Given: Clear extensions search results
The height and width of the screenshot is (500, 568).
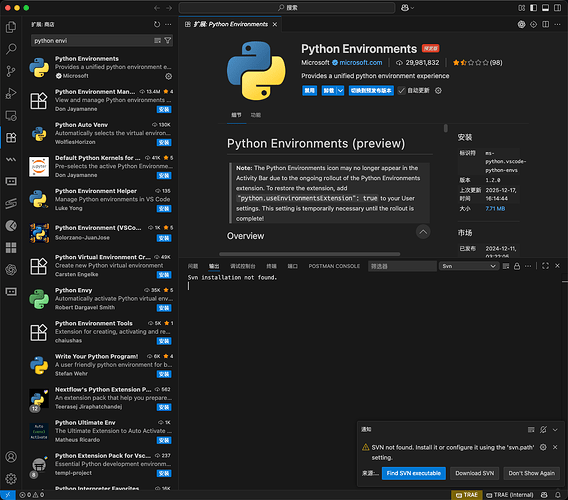Looking at the screenshot, I should (x=157, y=41).
